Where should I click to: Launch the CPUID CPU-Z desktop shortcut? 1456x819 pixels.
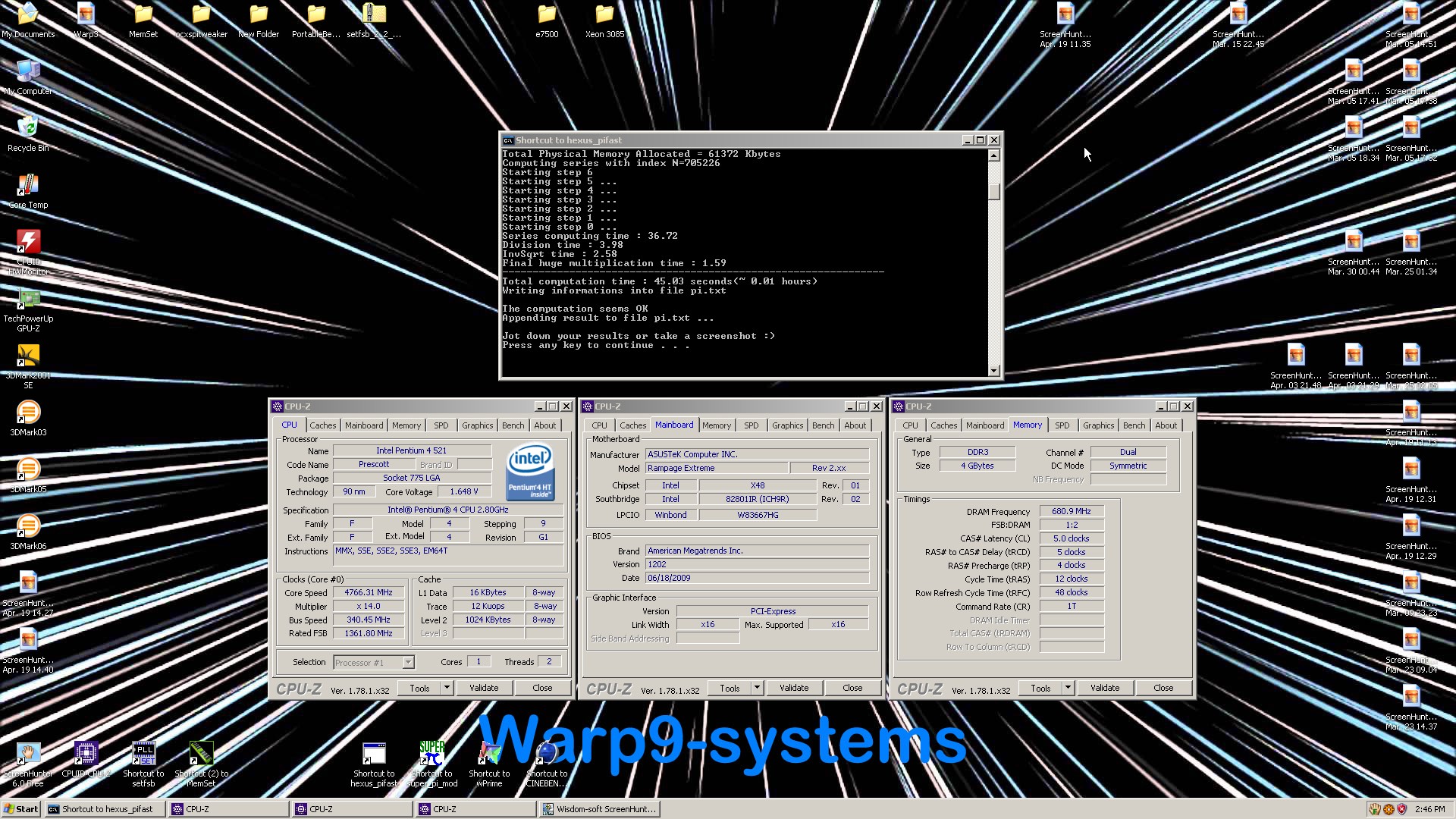pyautogui.click(x=86, y=760)
